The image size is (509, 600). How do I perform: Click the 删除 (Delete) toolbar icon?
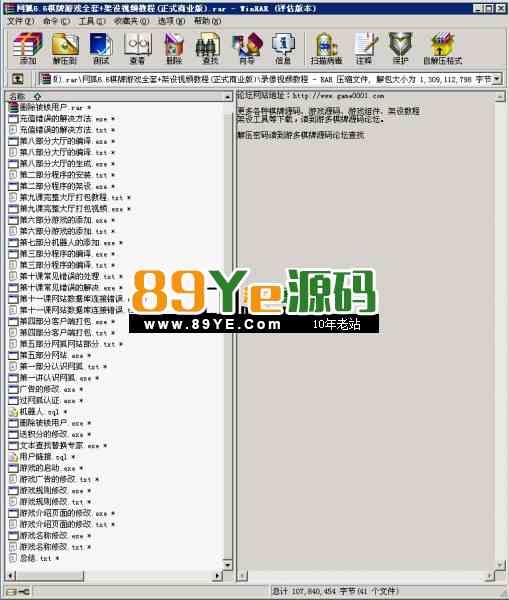[173, 48]
